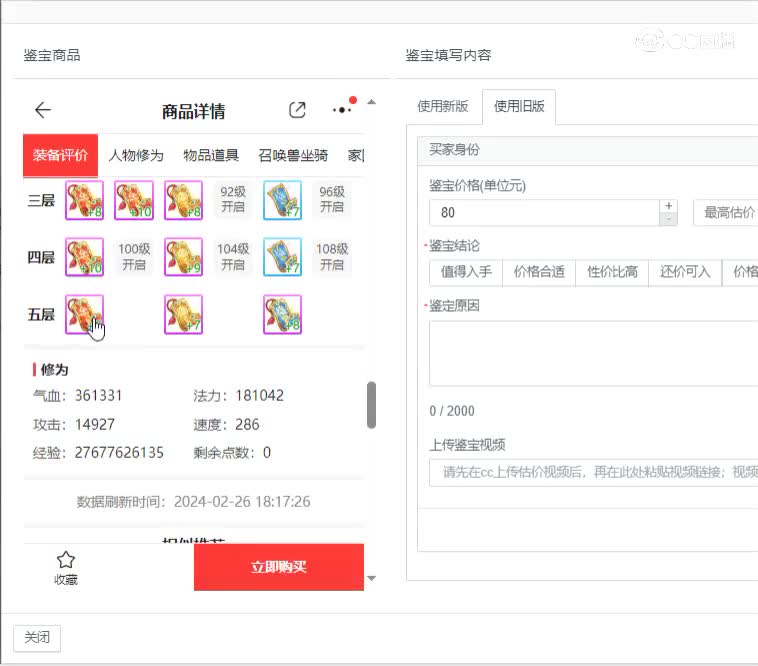Click the 买家身份 section header
The height and width of the screenshot is (666, 758).
tap(588, 150)
